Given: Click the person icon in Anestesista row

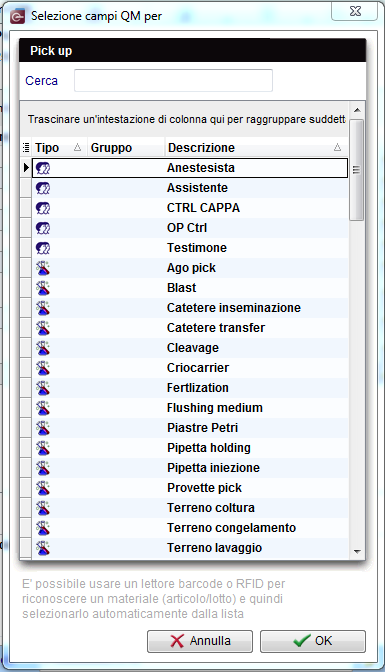Looking at the screenshot, I should point(43,168).
